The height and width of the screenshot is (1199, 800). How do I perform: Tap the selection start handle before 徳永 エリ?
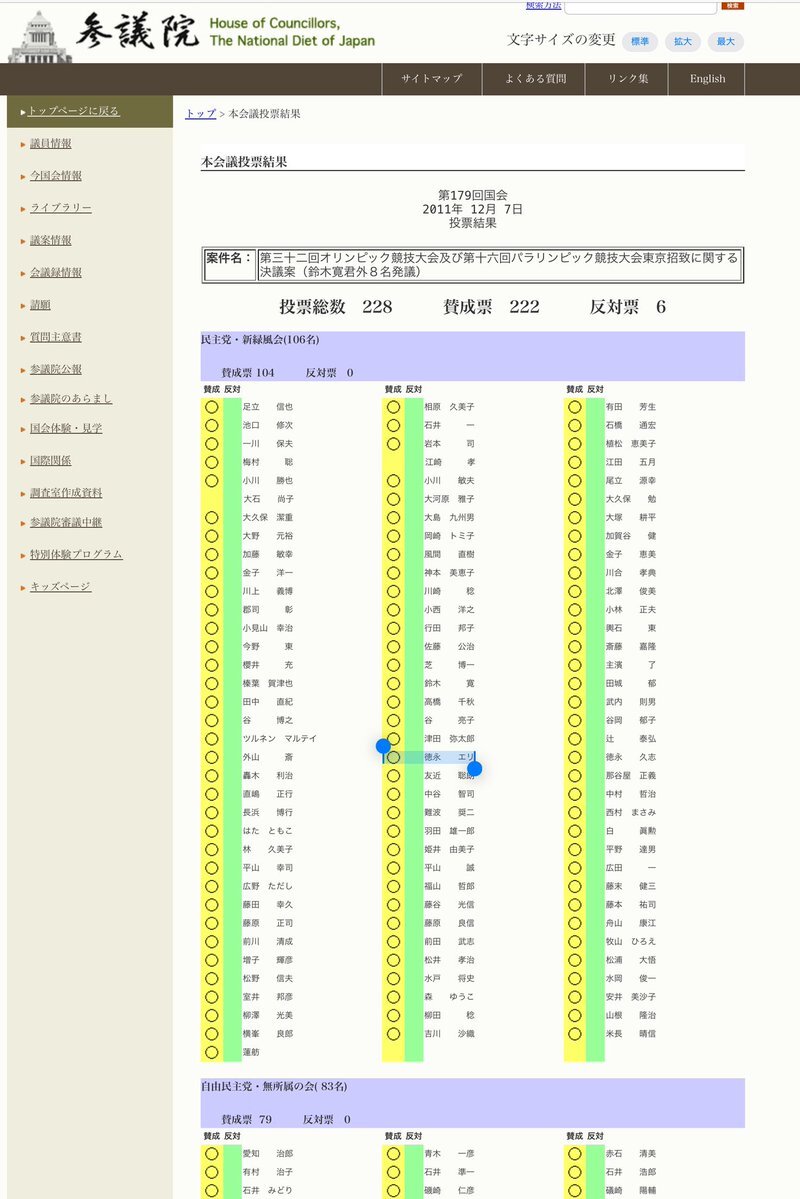(383, 746)
